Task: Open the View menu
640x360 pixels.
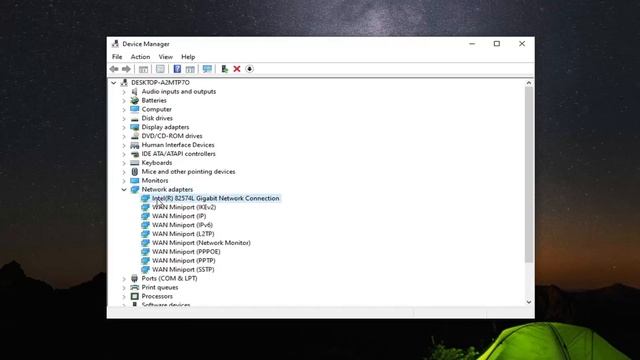Action: pyautogui.click(x=166, y=57)
